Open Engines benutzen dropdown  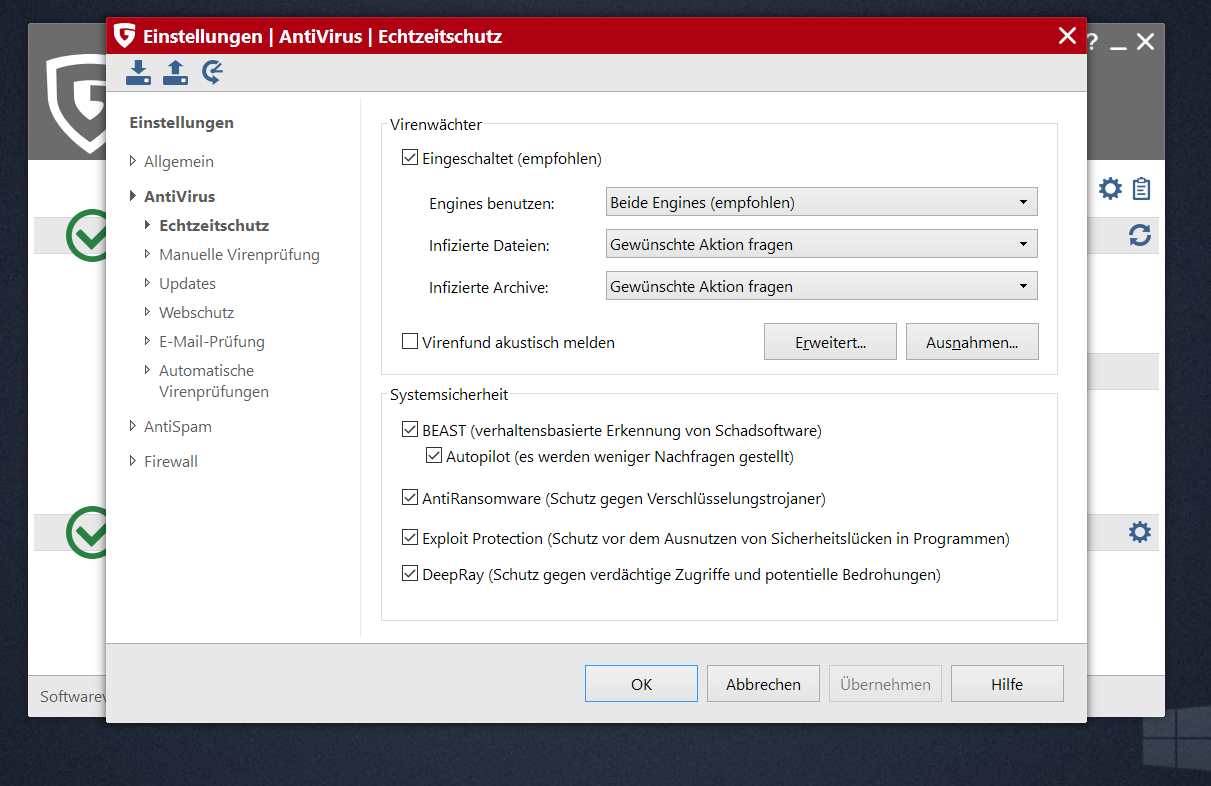pos(822,202)
